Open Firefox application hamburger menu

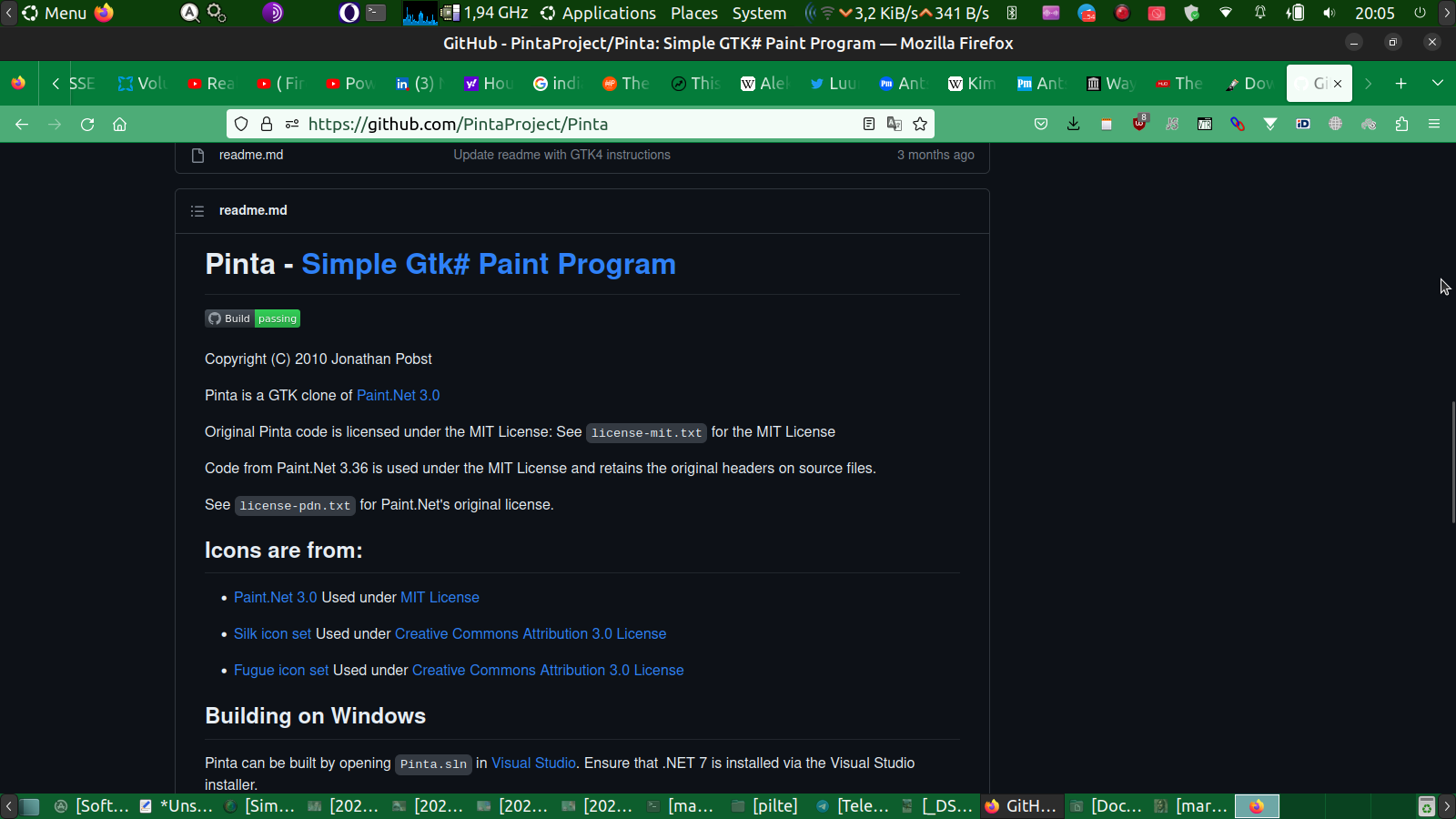tap(1434, 124)
